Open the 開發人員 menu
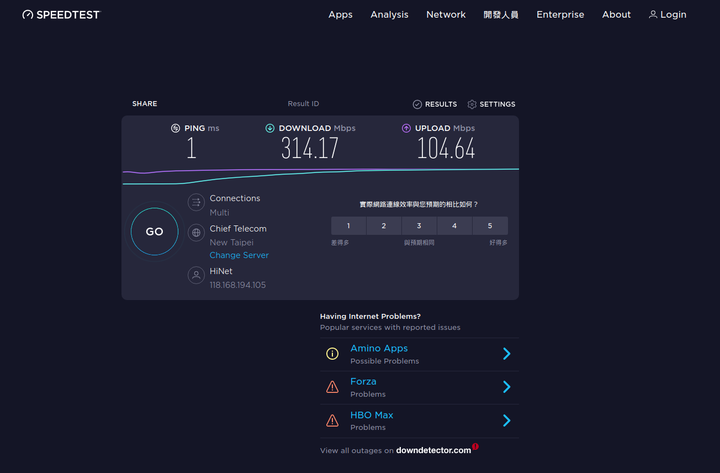Screen dimensions: 720x473 [x=501, y=15]
